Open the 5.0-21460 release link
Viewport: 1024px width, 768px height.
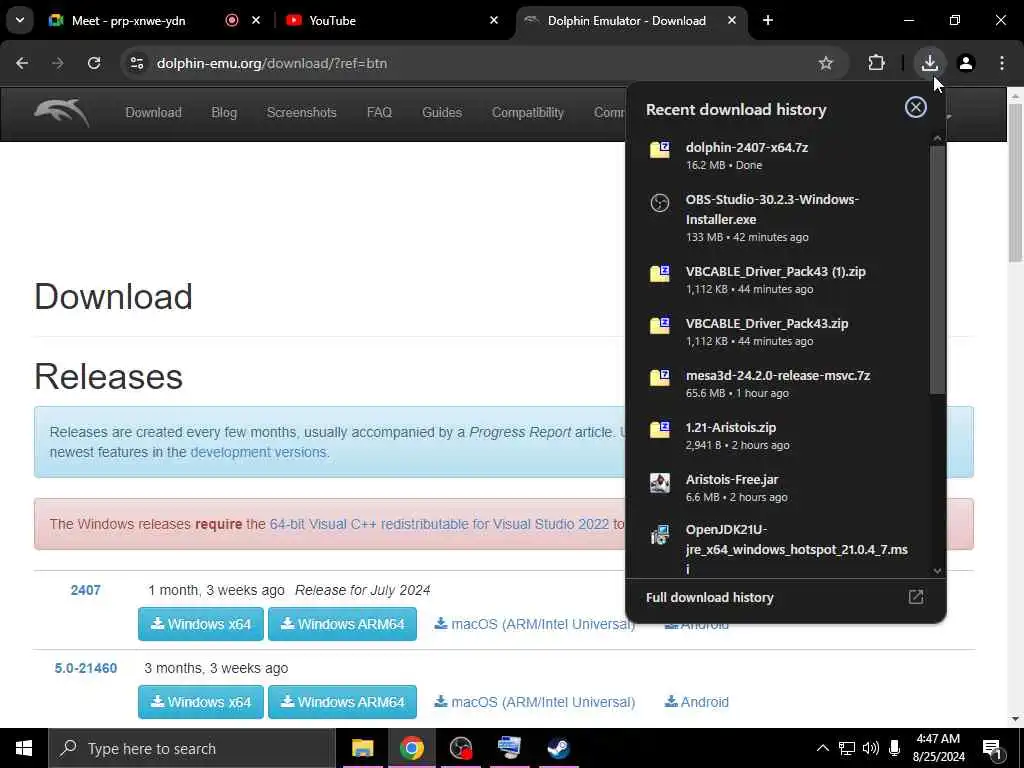(86, 668)
